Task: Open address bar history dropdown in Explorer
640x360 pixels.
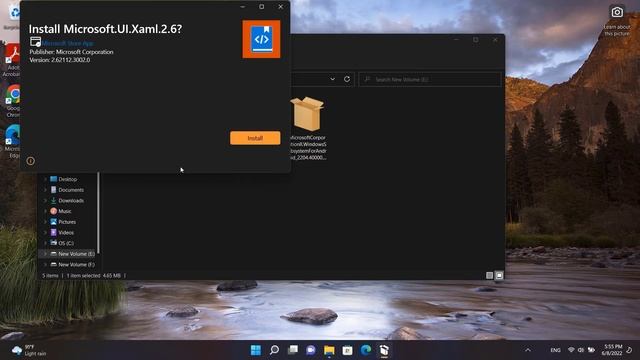Action: 333,79
